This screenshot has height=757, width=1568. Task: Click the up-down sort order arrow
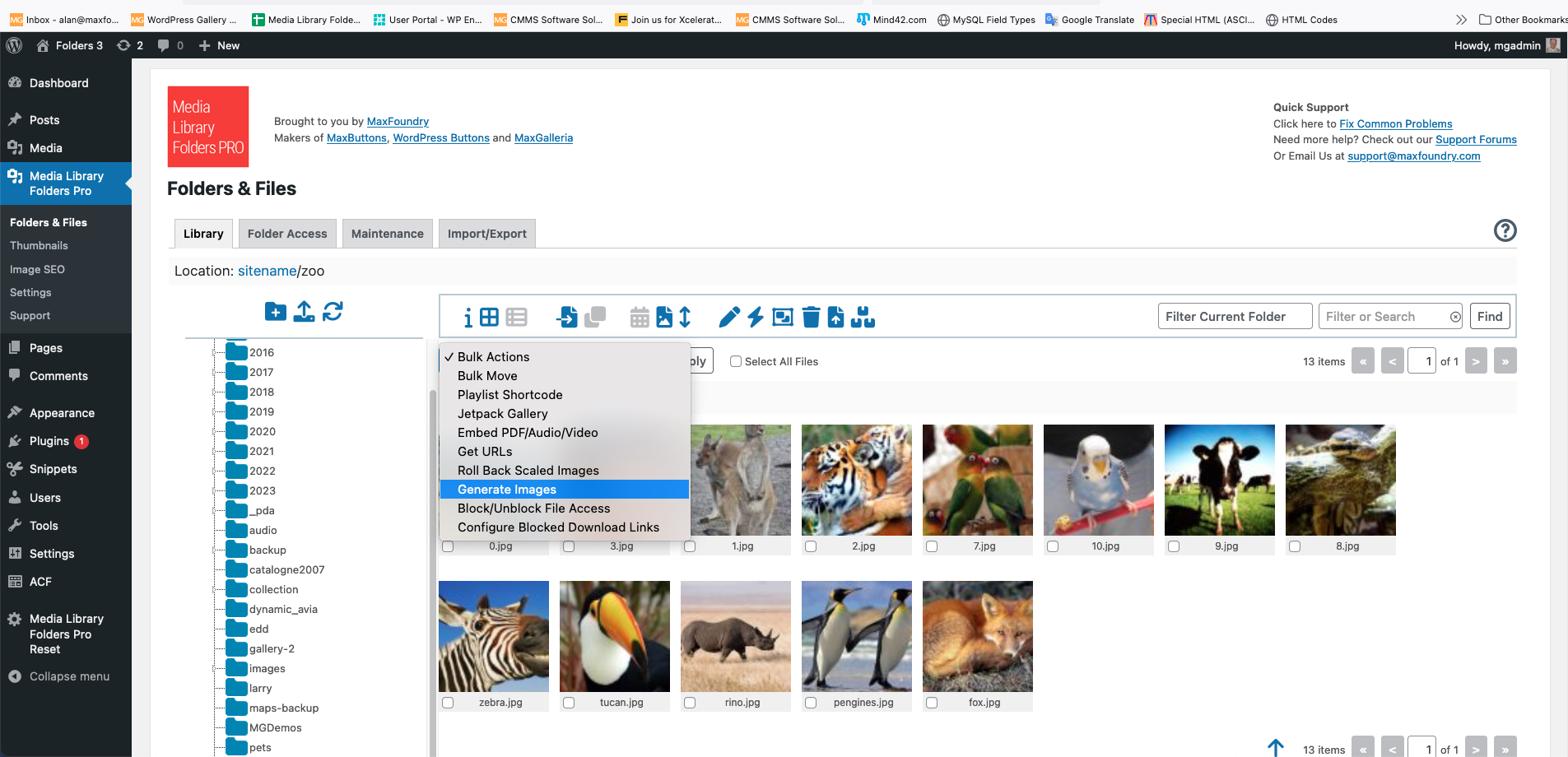[685, 317]
